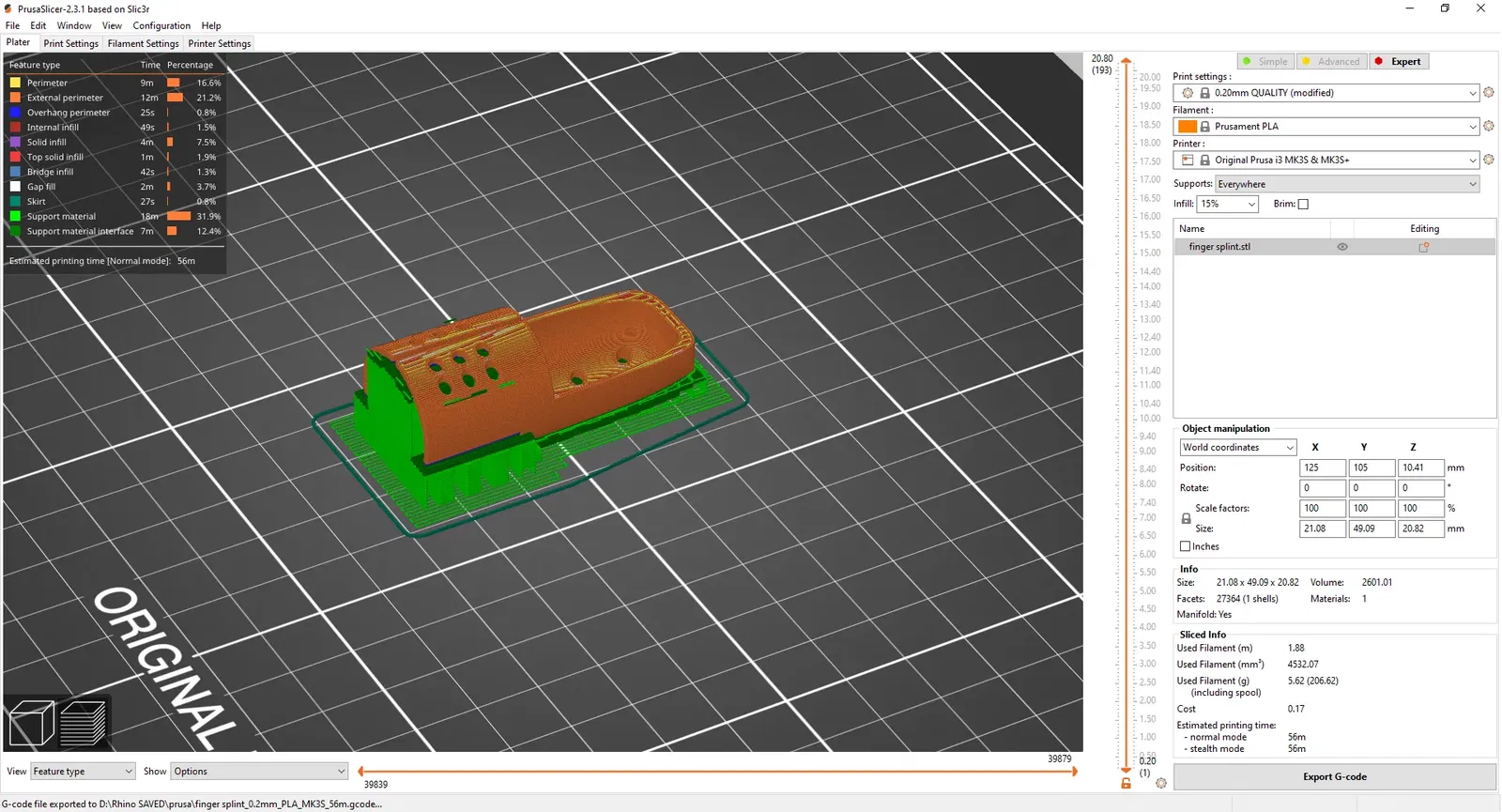Click the lock icon beside Prusament PLA
The height and width of the screenshot is (812, 1502).
[x=1205, y=127]
